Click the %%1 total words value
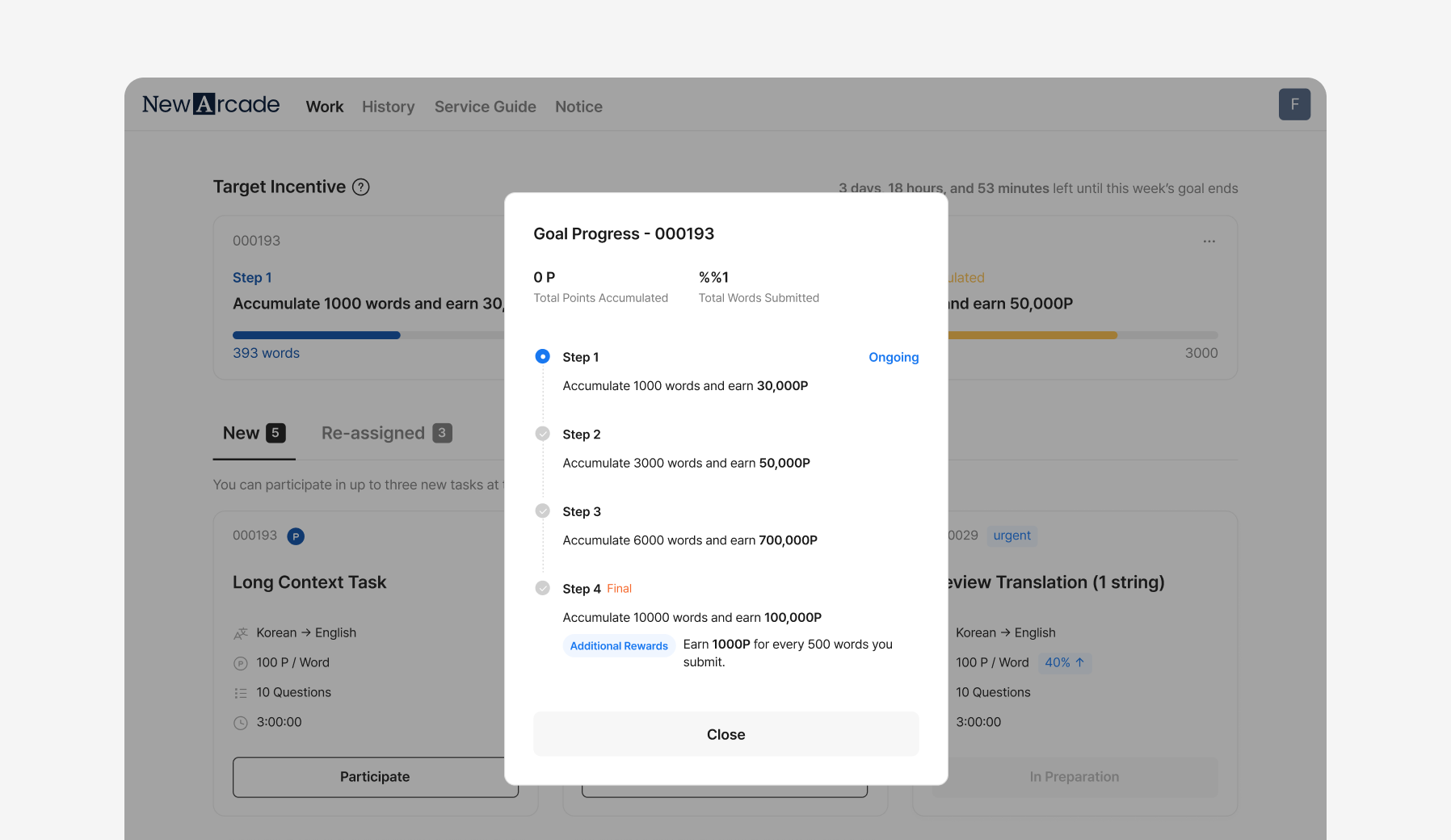The height and width of the screenshot is (840, 1451). click(713, 277)
